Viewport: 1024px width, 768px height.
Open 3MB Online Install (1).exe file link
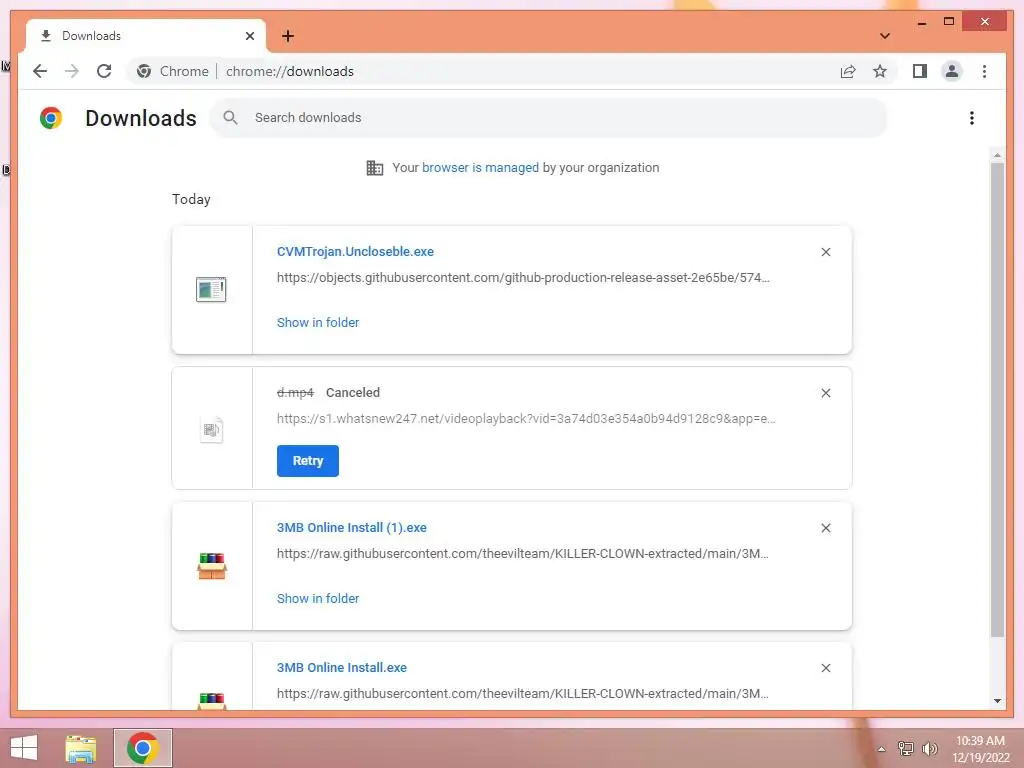point(351,528)
